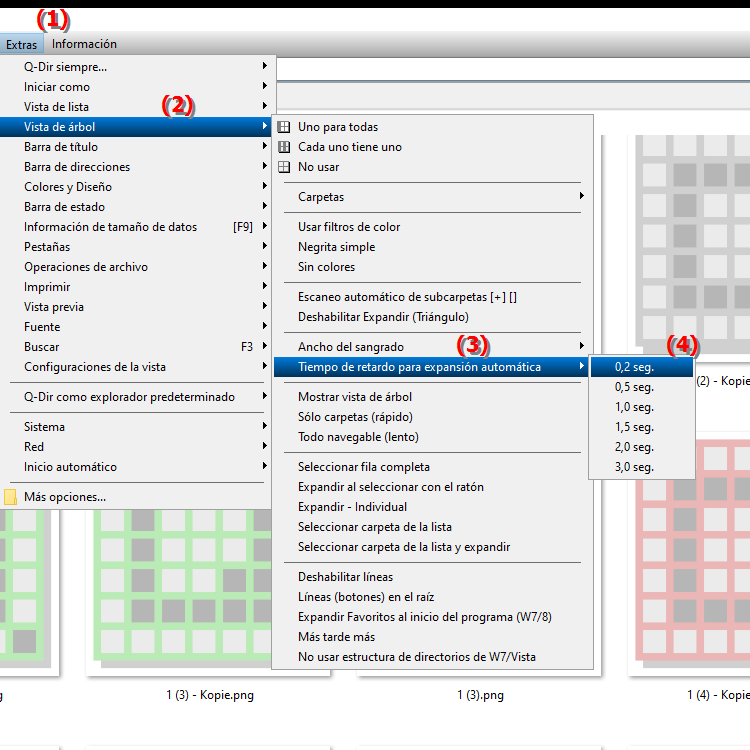Toggle 'Seleccionar carpeta de la lista y expandir'

(432, 547)
